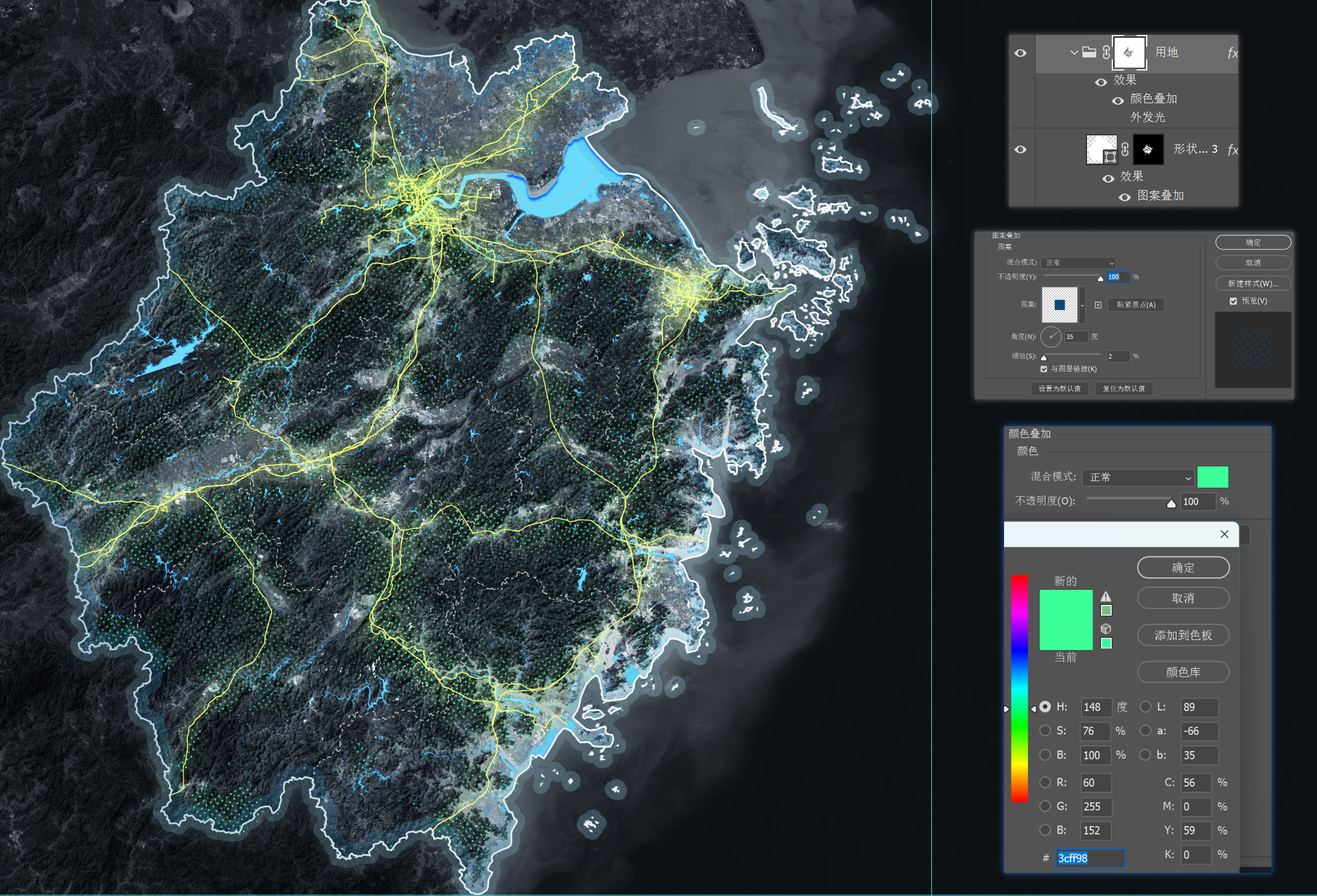Image resolution: width=1317 pixels, height=896 pixels.
Task: Click the 添加到色板 button
Action: tap(1183, 635)
